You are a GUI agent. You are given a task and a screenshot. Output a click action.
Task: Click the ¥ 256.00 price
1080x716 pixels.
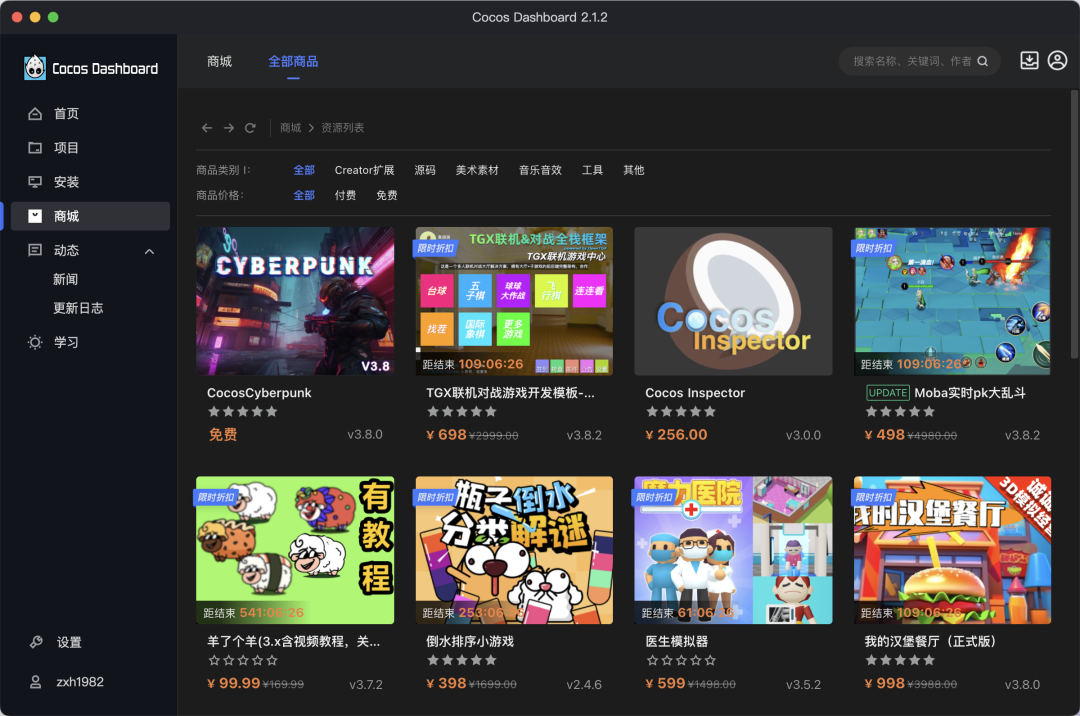[676, 435]
